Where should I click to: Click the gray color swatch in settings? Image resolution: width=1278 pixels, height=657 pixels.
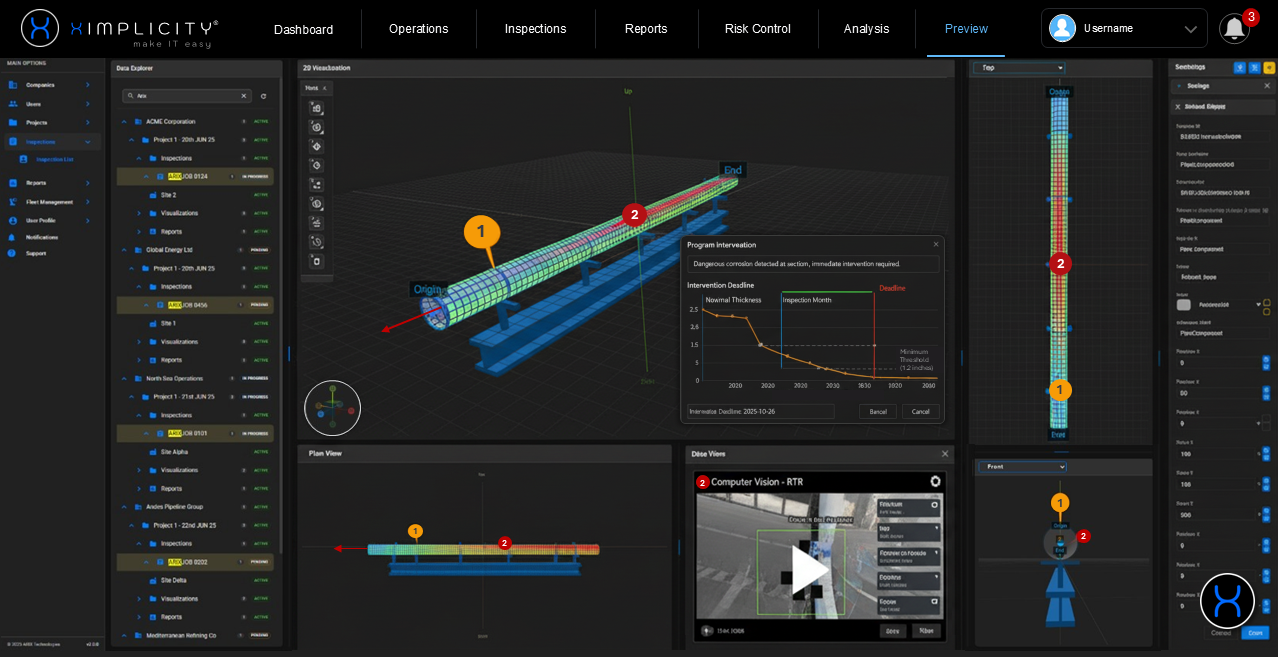coord(1184,304)
